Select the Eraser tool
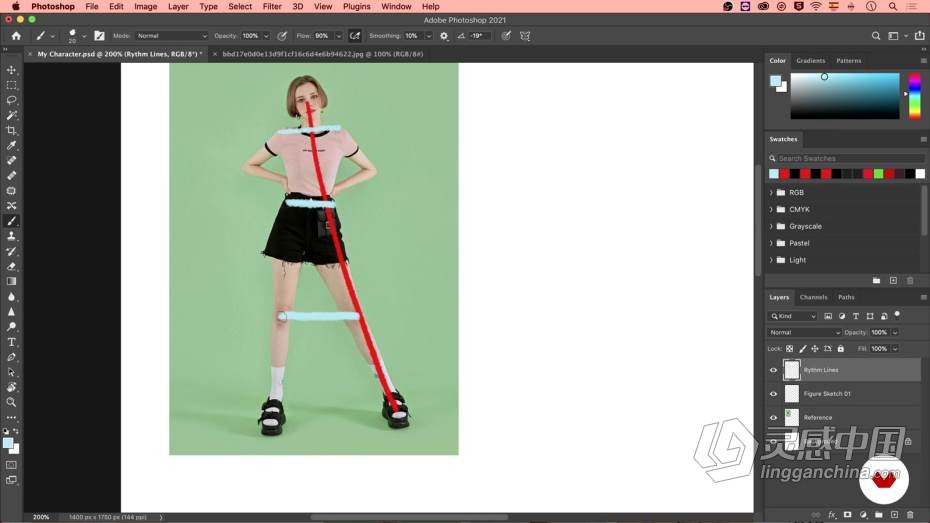Image resolution: width=930 pixels, height=523 pixels. point(11,266)
